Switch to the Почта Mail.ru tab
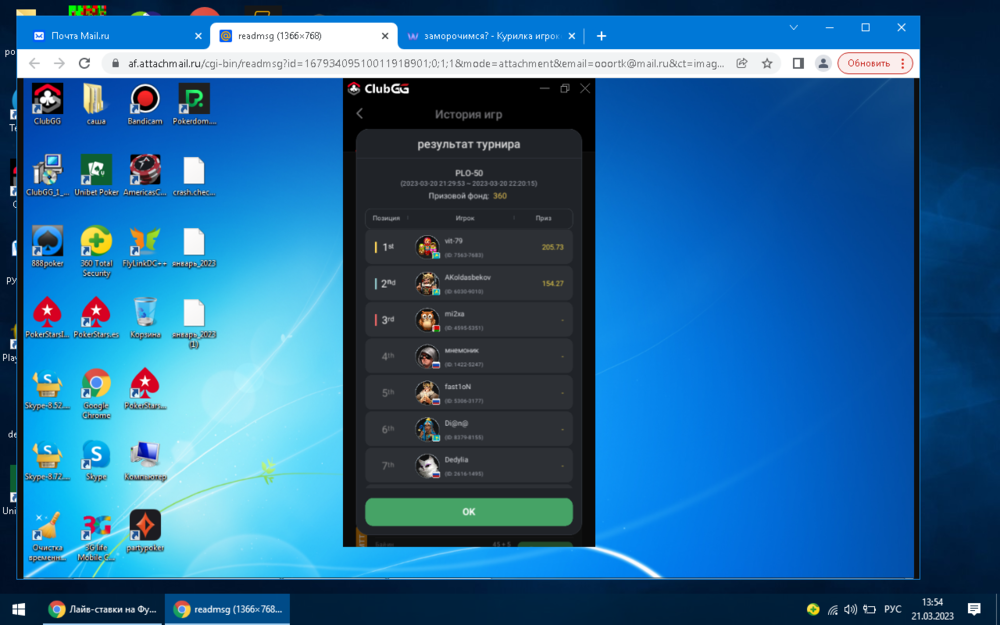Image resolution: width=1000 pixels, height=625 pixels. coord(110,36)
